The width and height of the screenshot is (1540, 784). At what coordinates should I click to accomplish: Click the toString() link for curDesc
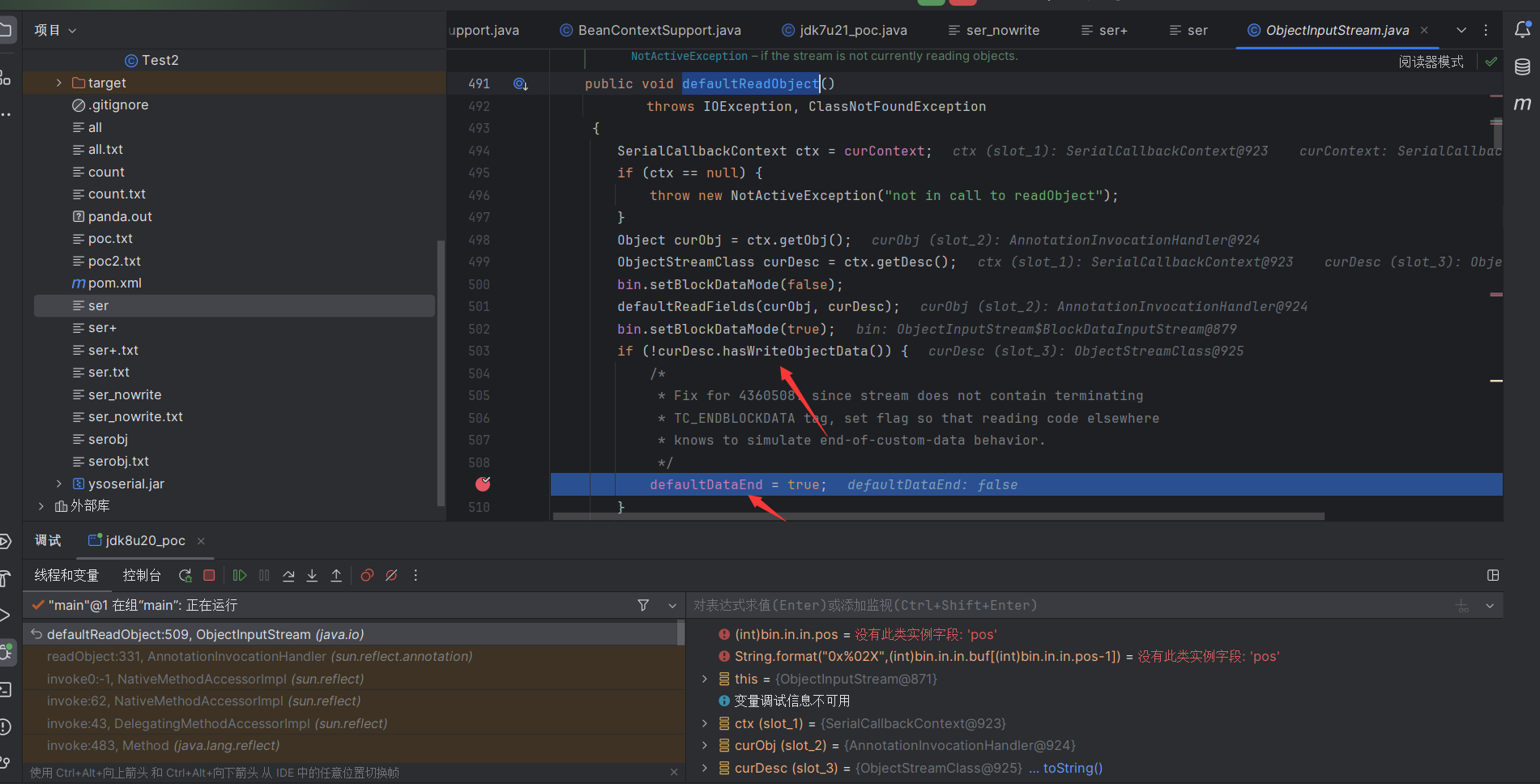pyautogui.click(x=1073, y=768)
